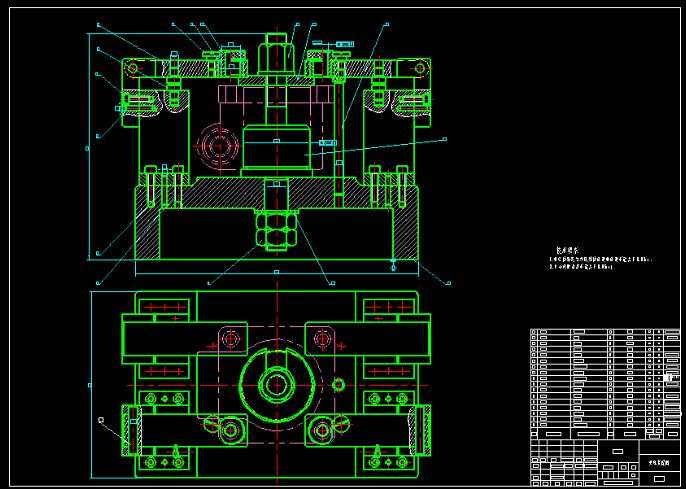Click the hatched right end of the lower clamp bar

click(x=419, y=430)
